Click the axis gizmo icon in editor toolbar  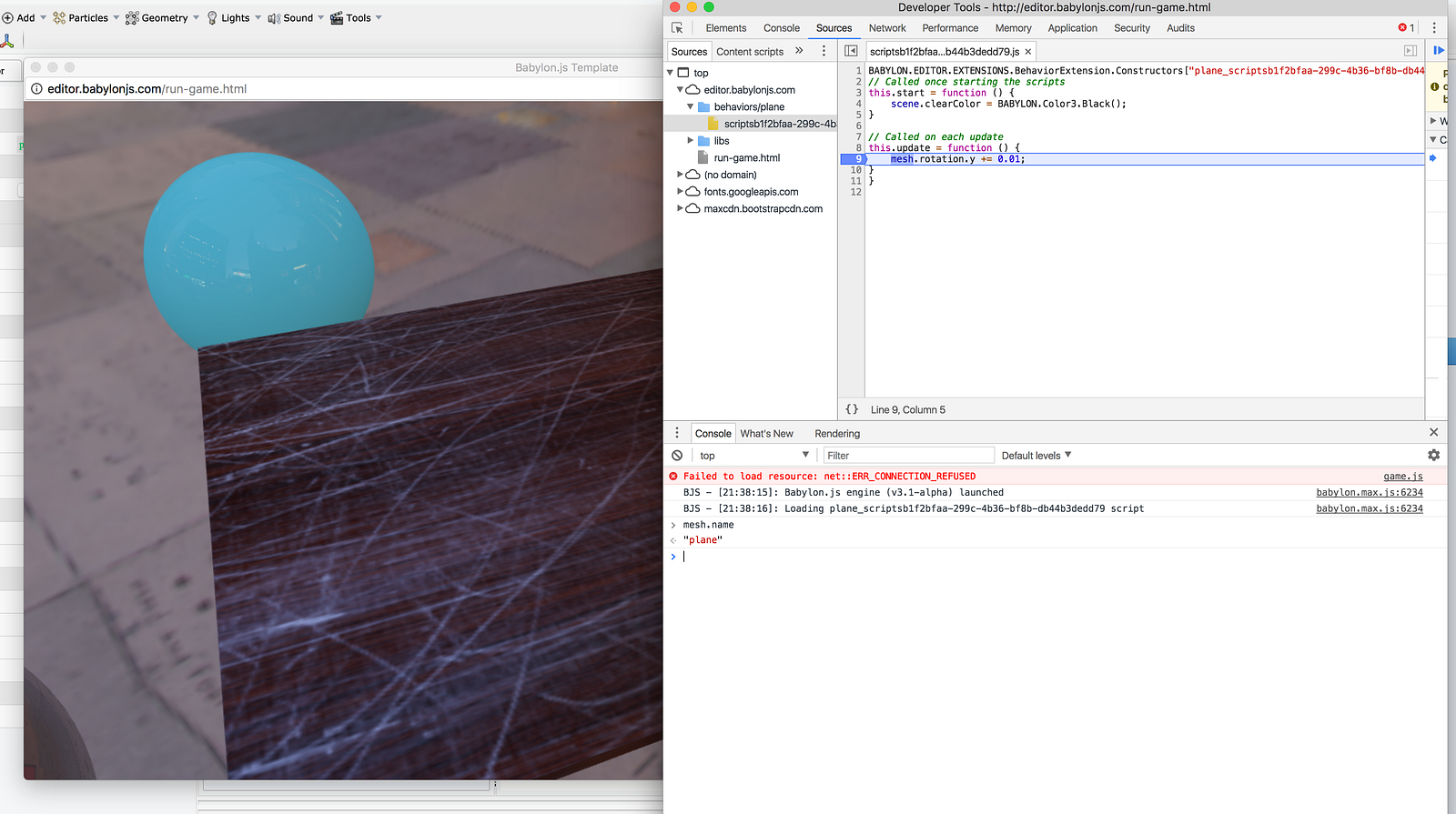[x=7, y=41]
